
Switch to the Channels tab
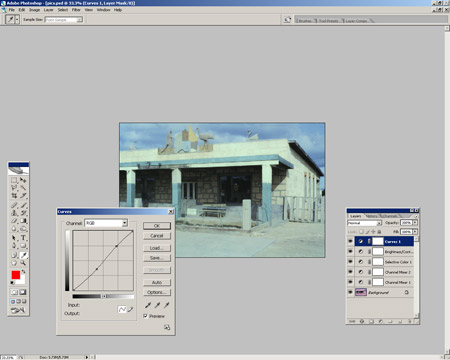click(x=390, y=216)
